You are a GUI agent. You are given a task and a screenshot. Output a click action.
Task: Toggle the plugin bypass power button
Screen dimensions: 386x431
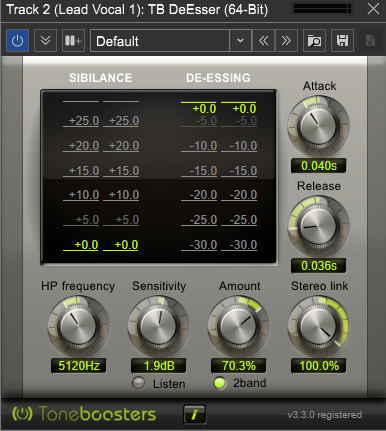click(x=17, y=41)
